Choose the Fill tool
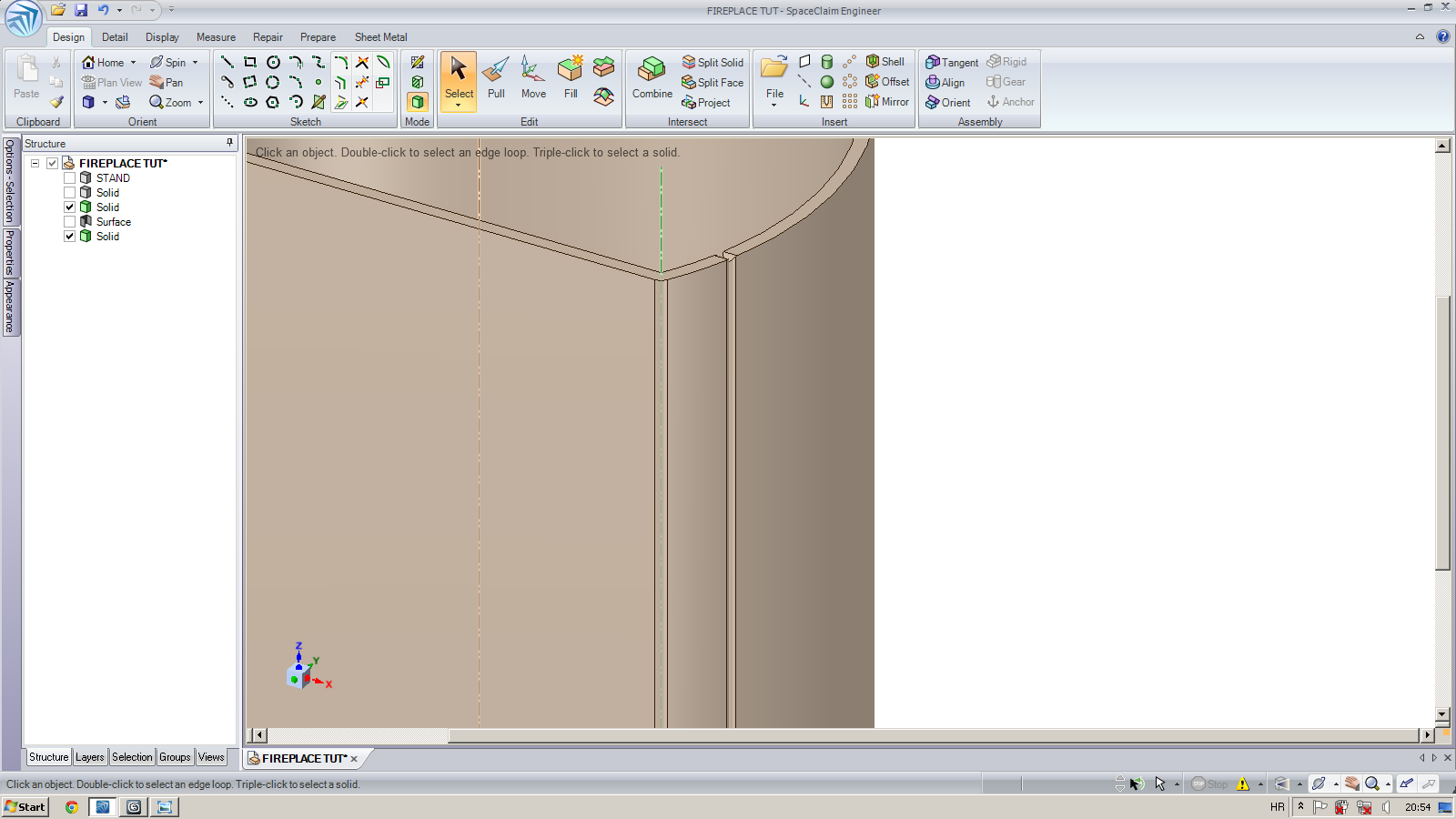 pos(571,78)
